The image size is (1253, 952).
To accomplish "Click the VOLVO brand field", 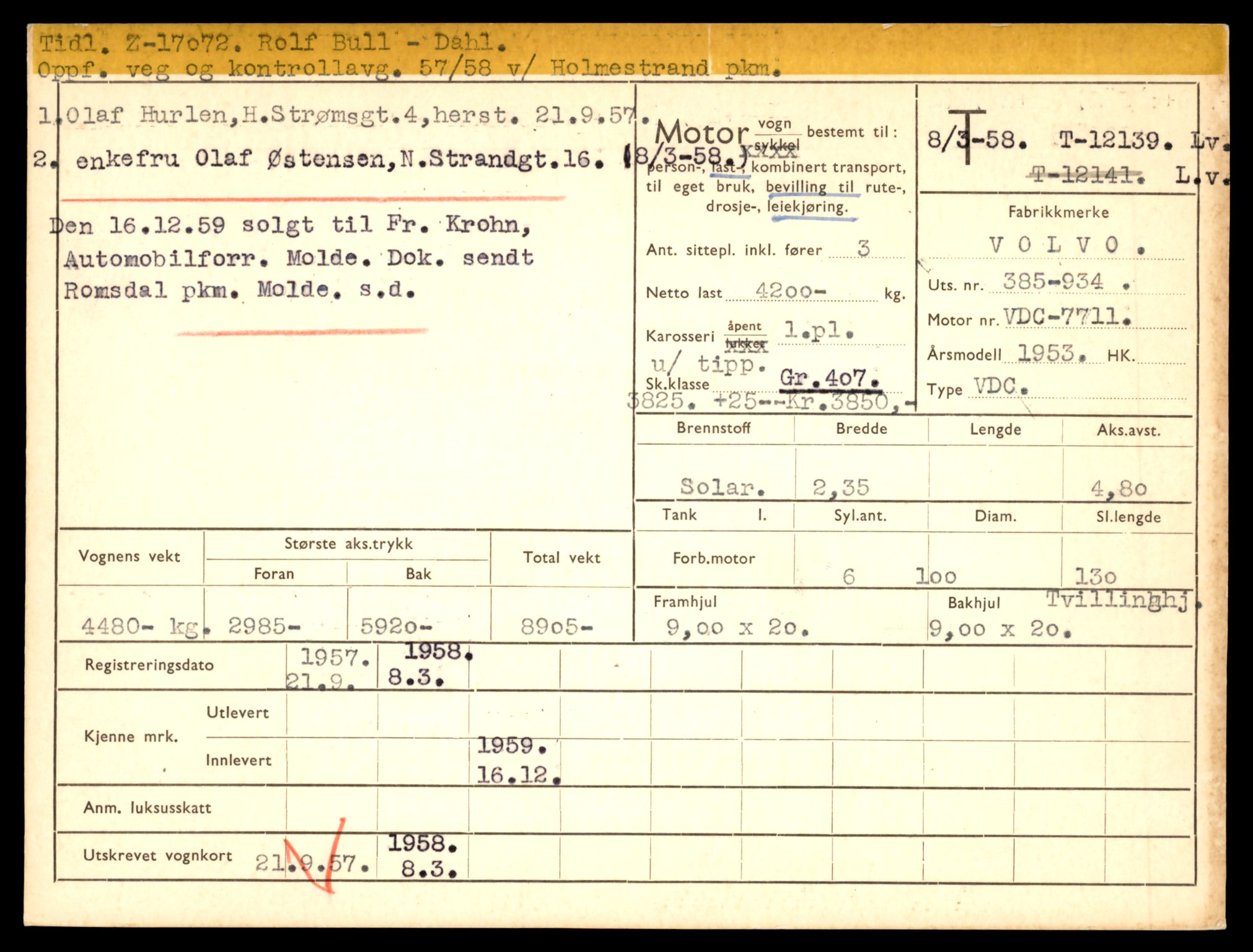I will pyautogui.click(x=1066, y=245).
